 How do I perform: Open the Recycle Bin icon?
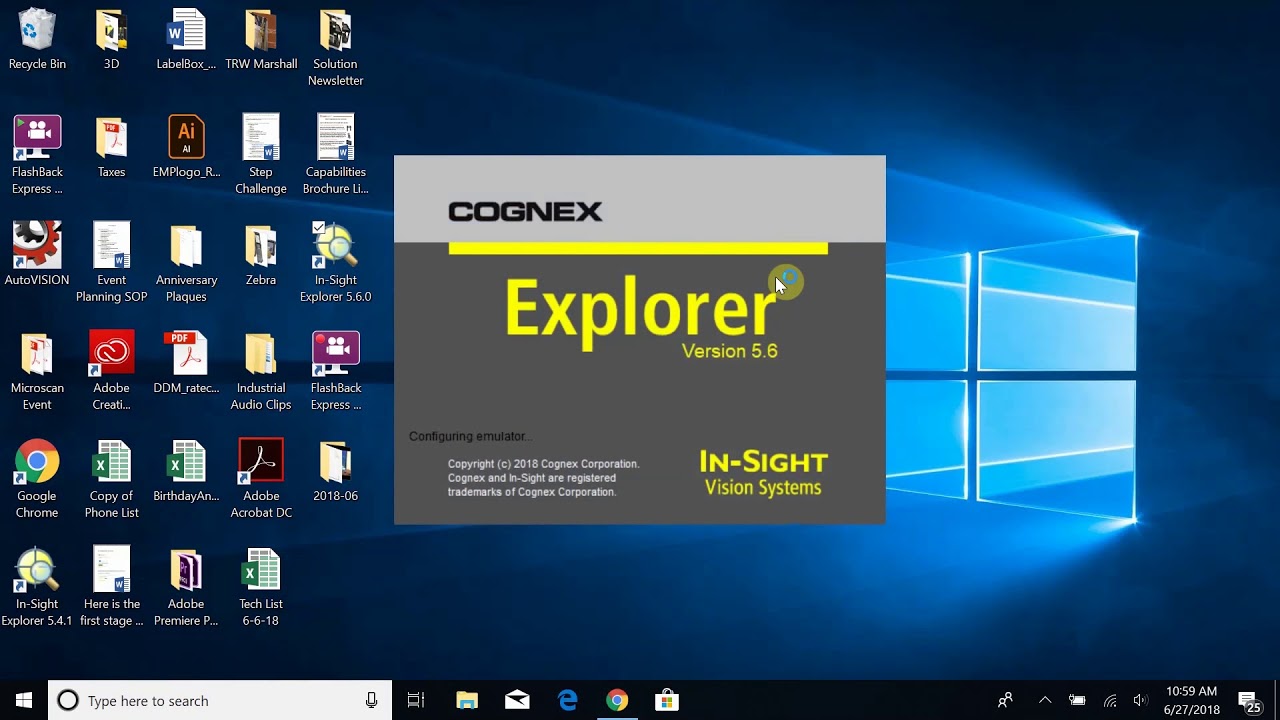pos(37,30)
